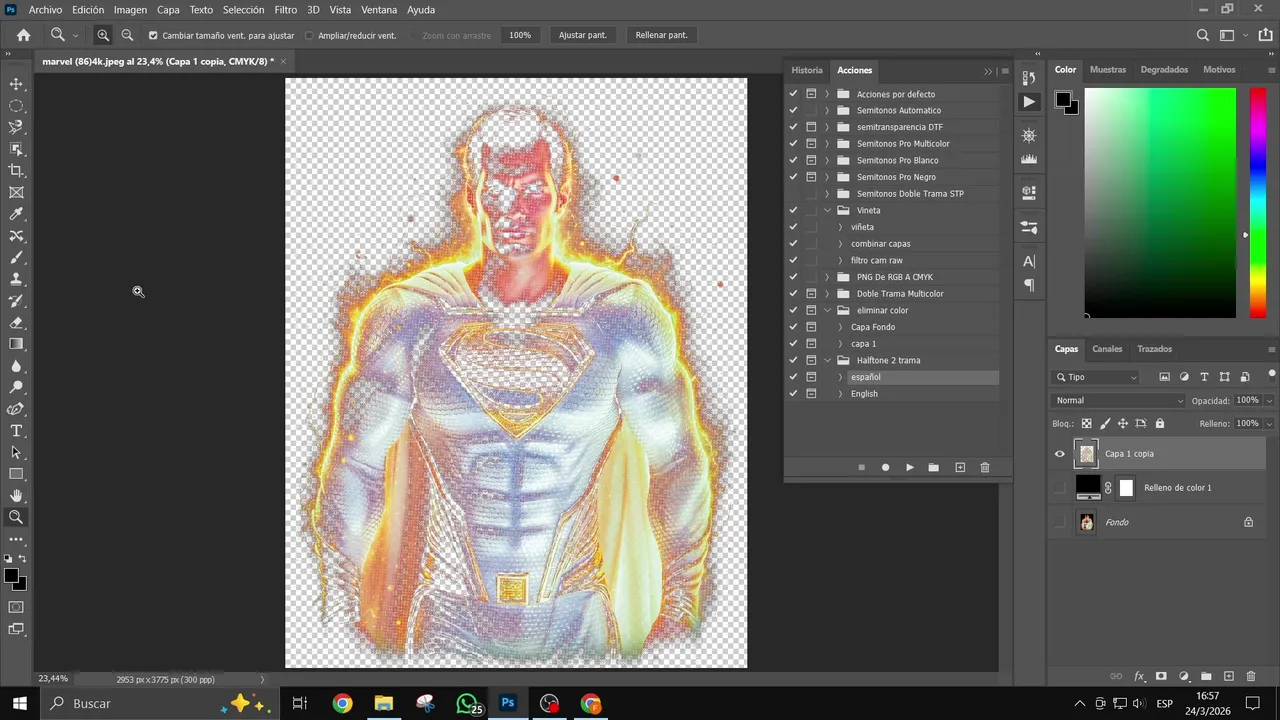
Task: Delete the selected action with trash icon
Action: (984, 467)
